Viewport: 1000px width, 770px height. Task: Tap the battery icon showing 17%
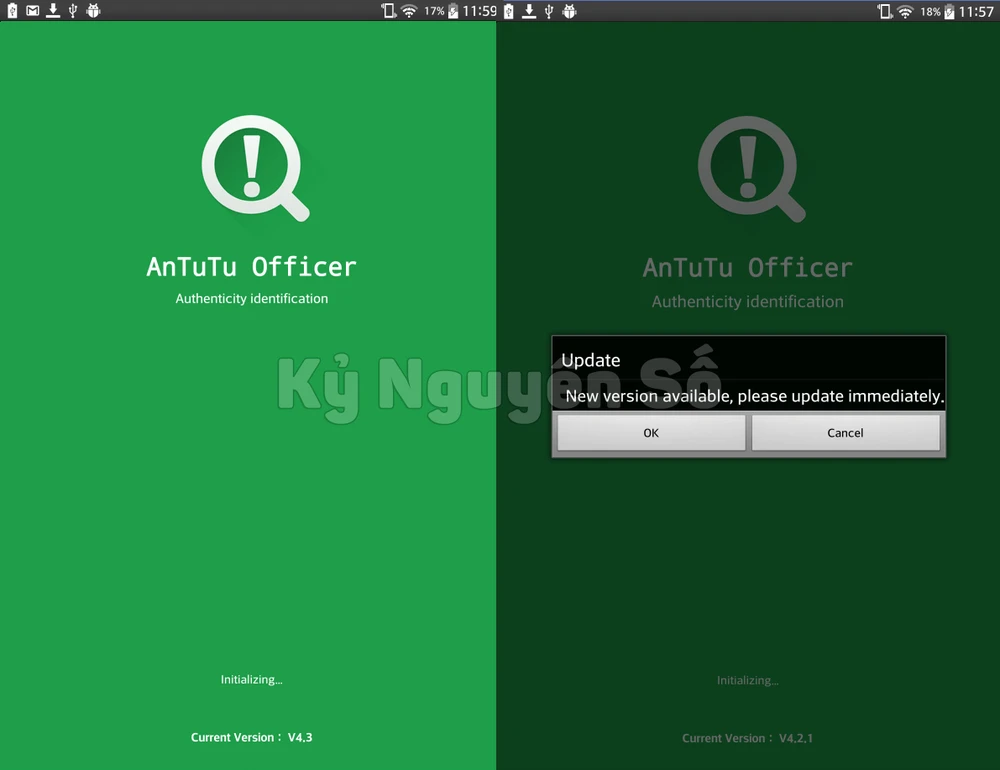(453, 11)
